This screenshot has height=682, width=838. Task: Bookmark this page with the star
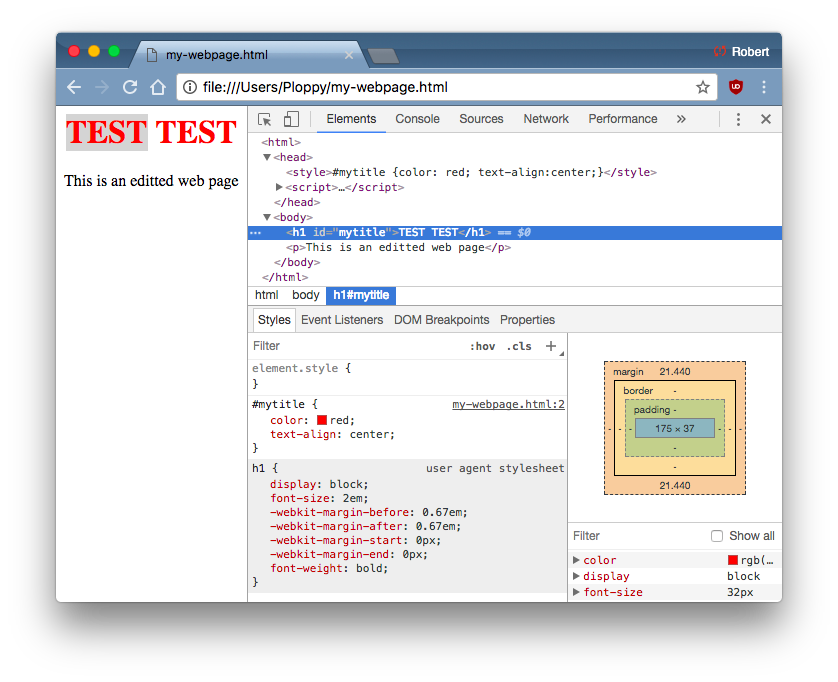pyautogui.click(x=702, y=87)
